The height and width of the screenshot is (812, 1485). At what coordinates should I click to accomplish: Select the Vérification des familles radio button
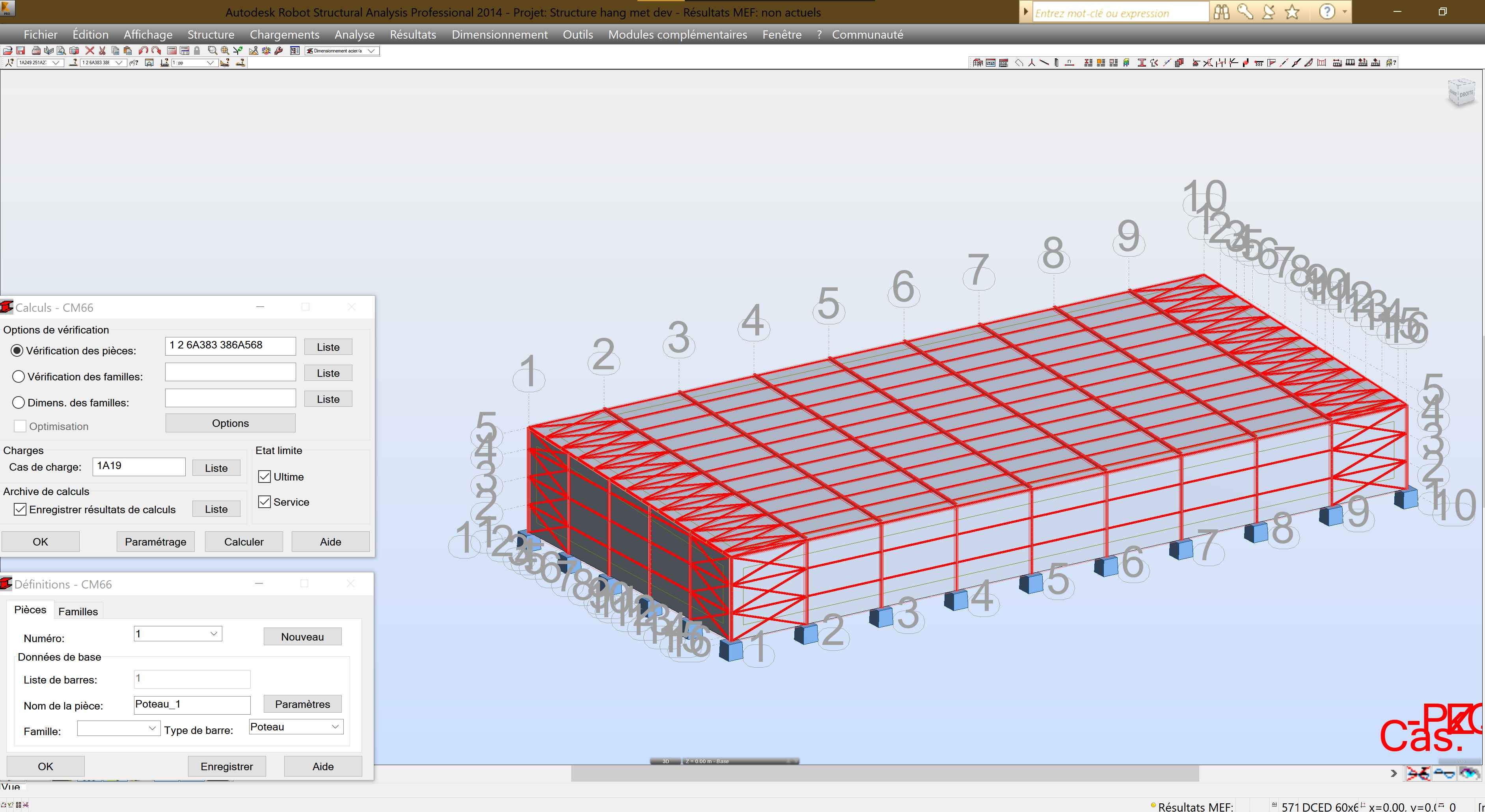[x=19, y=376]
